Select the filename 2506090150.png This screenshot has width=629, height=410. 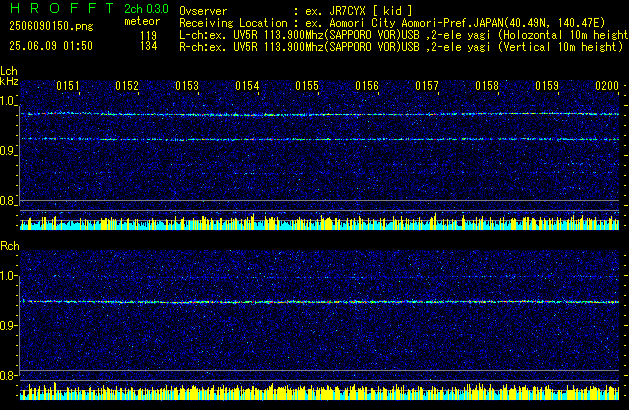pos(51,26)
